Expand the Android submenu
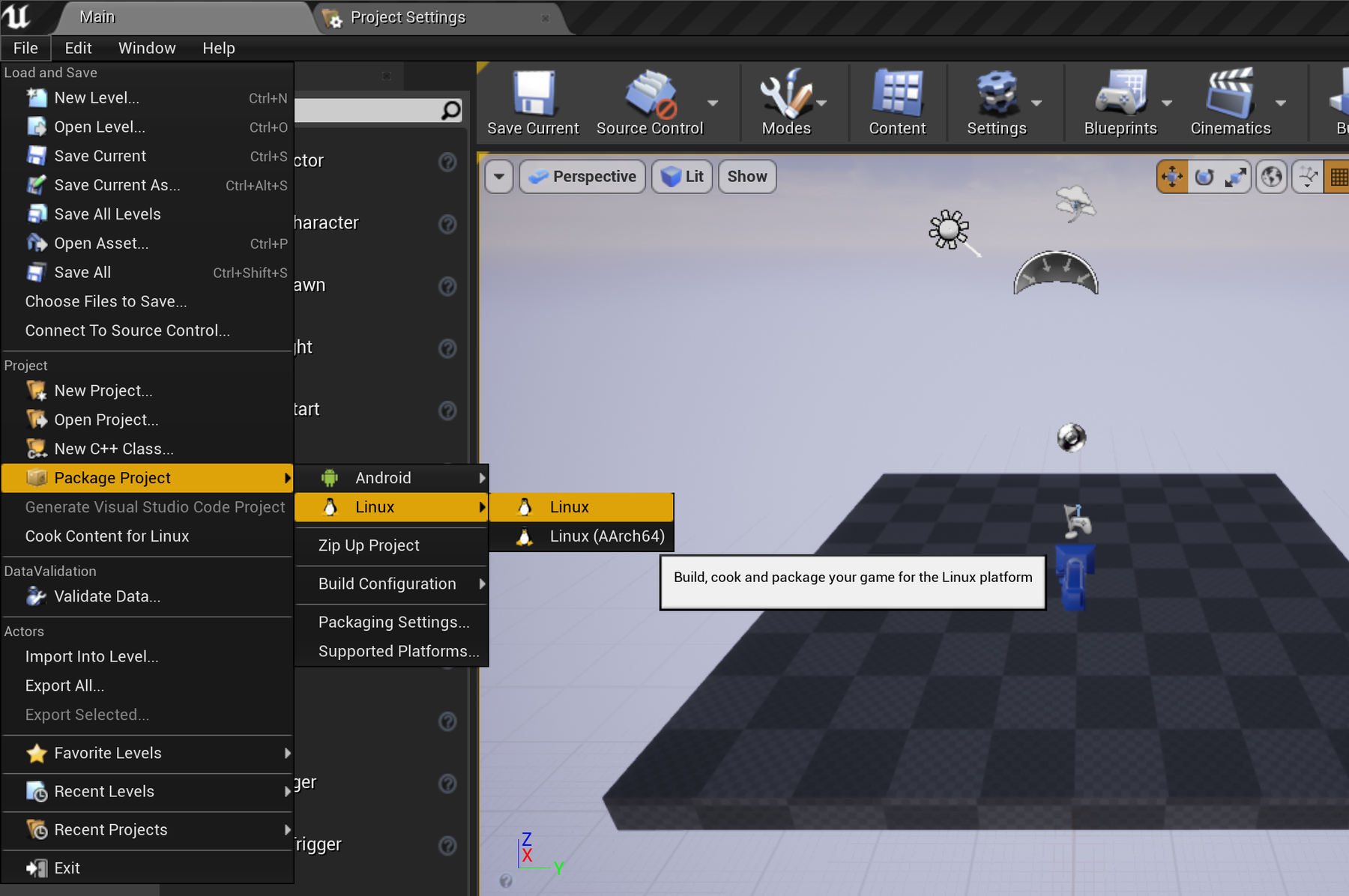The height and width of the screenshot is (896, 1349). tap(391, 478)
